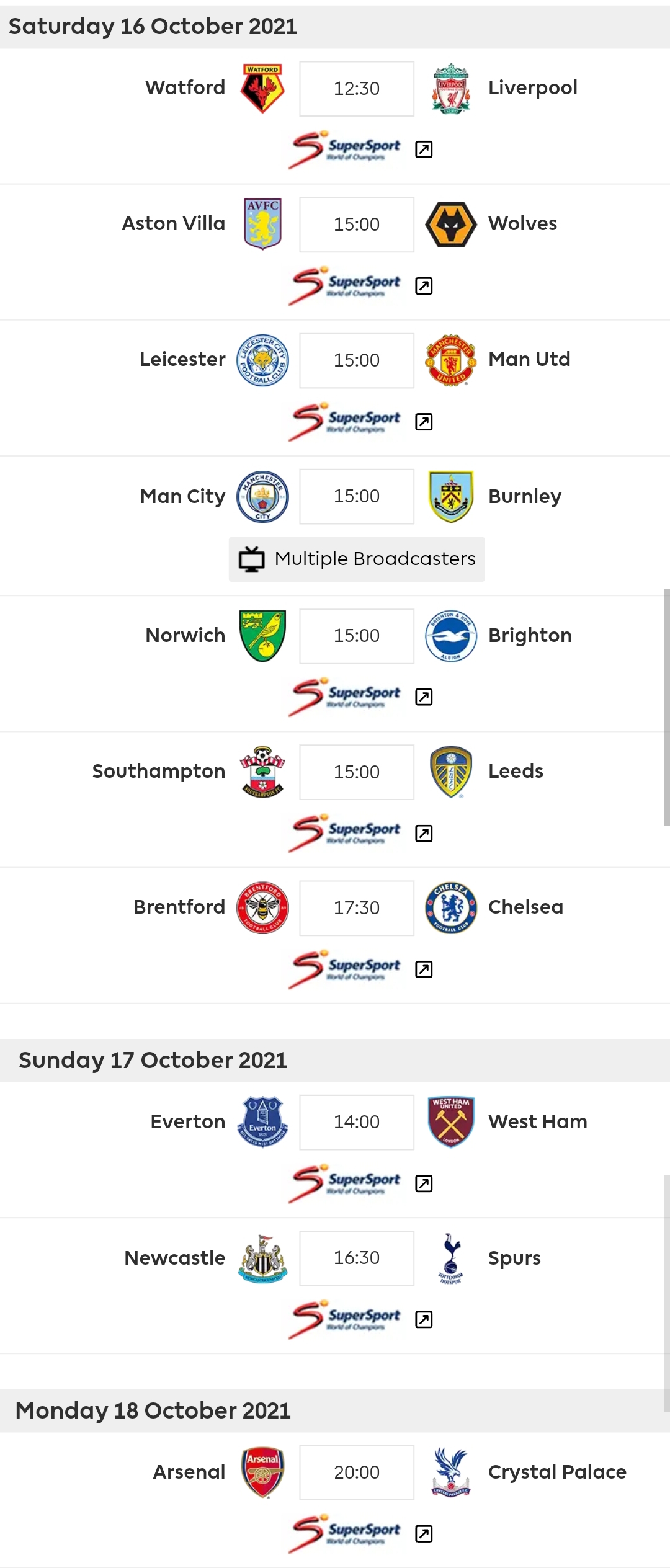670x1568 pixels.
Task: Open external link for Watford v Liverpool broadcaster
Action: [424, 149]
